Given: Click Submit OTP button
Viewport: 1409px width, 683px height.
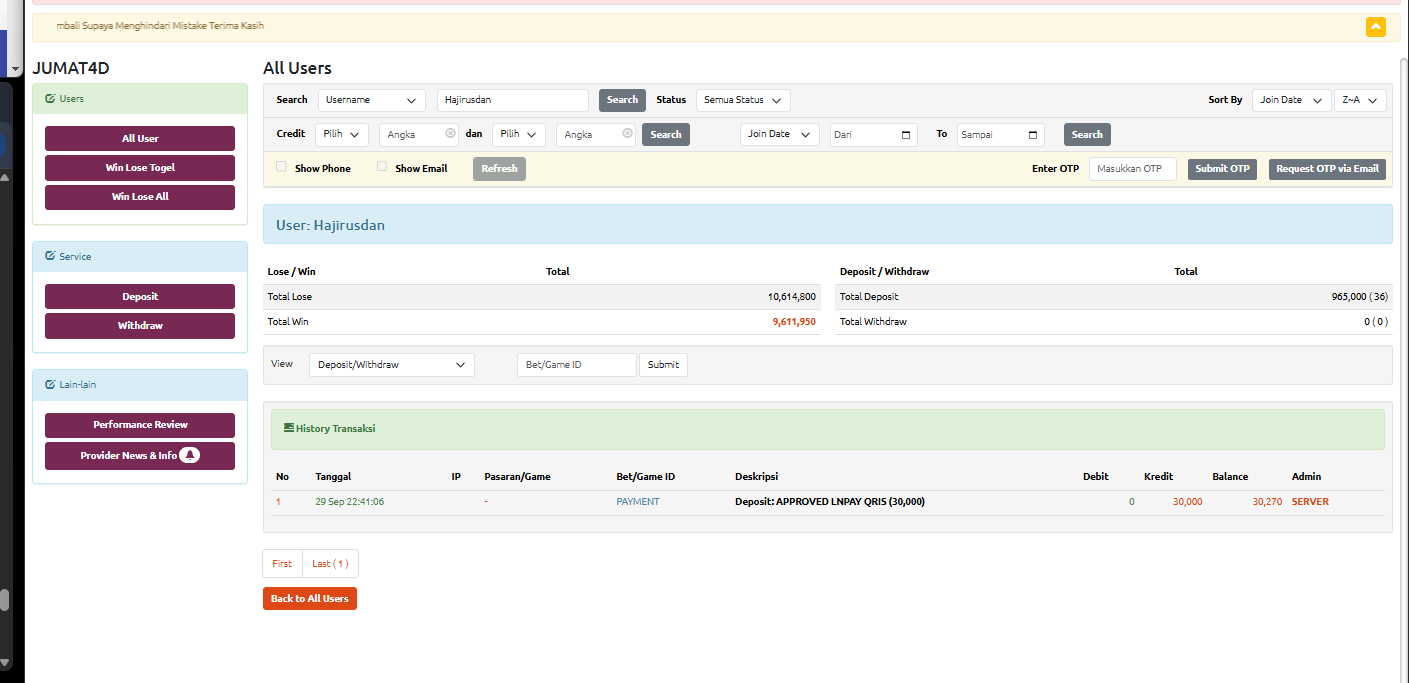Looking at the screenshot, I should (1222, 169).
